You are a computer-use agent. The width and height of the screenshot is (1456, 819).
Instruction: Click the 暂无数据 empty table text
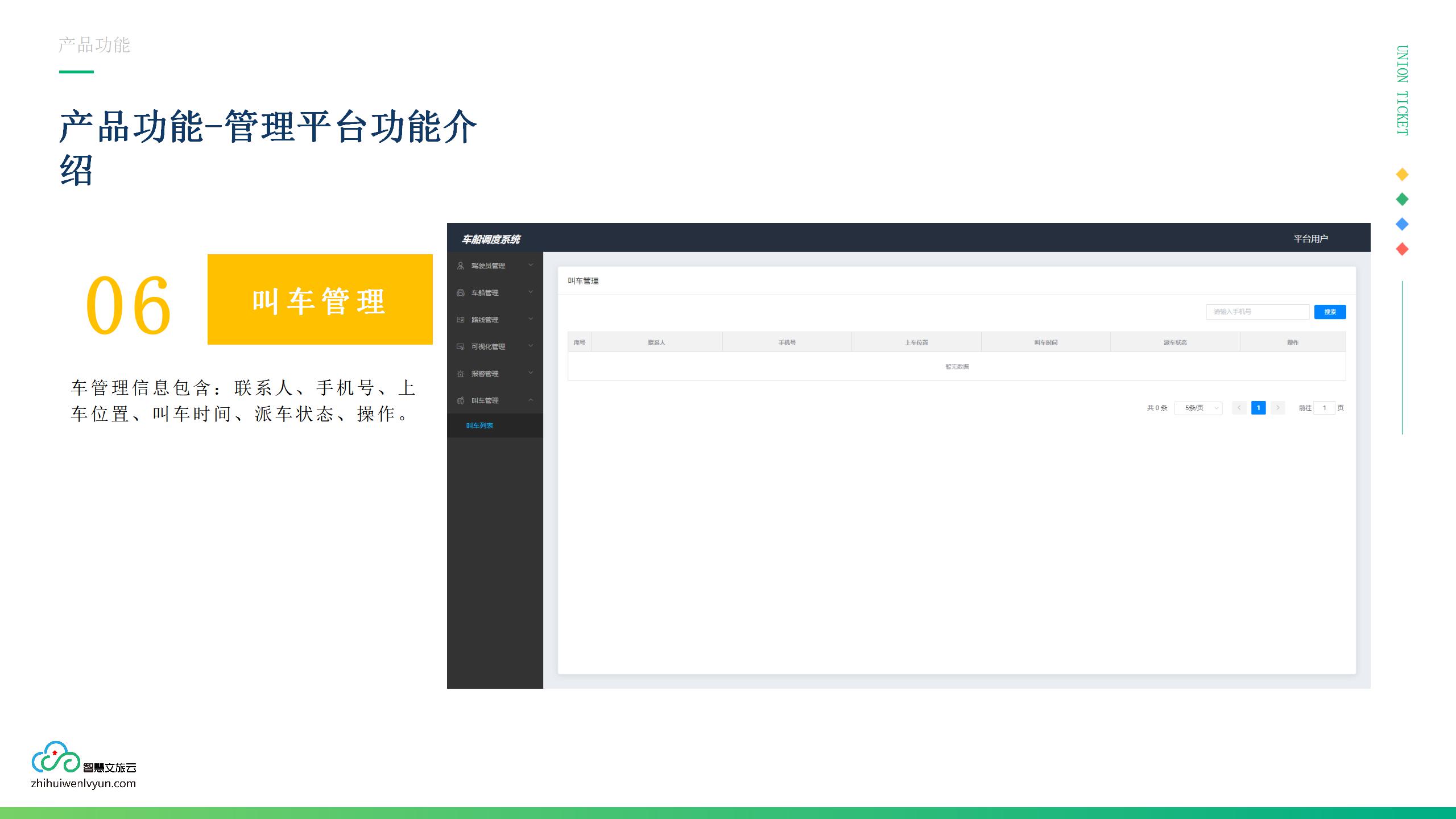pyautogui.click(x=957, y=366)
